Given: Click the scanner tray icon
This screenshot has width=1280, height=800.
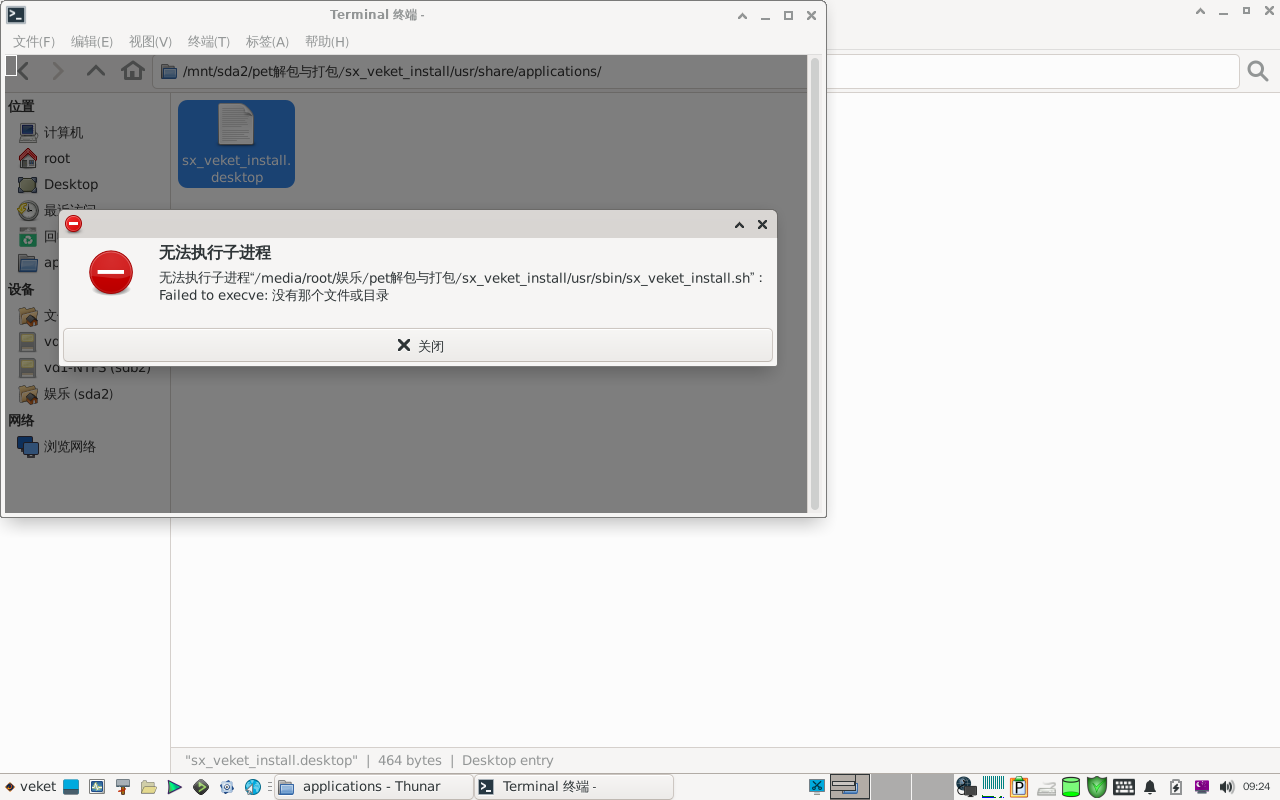Looking at the screenshot, I should tap(1045, 787).
